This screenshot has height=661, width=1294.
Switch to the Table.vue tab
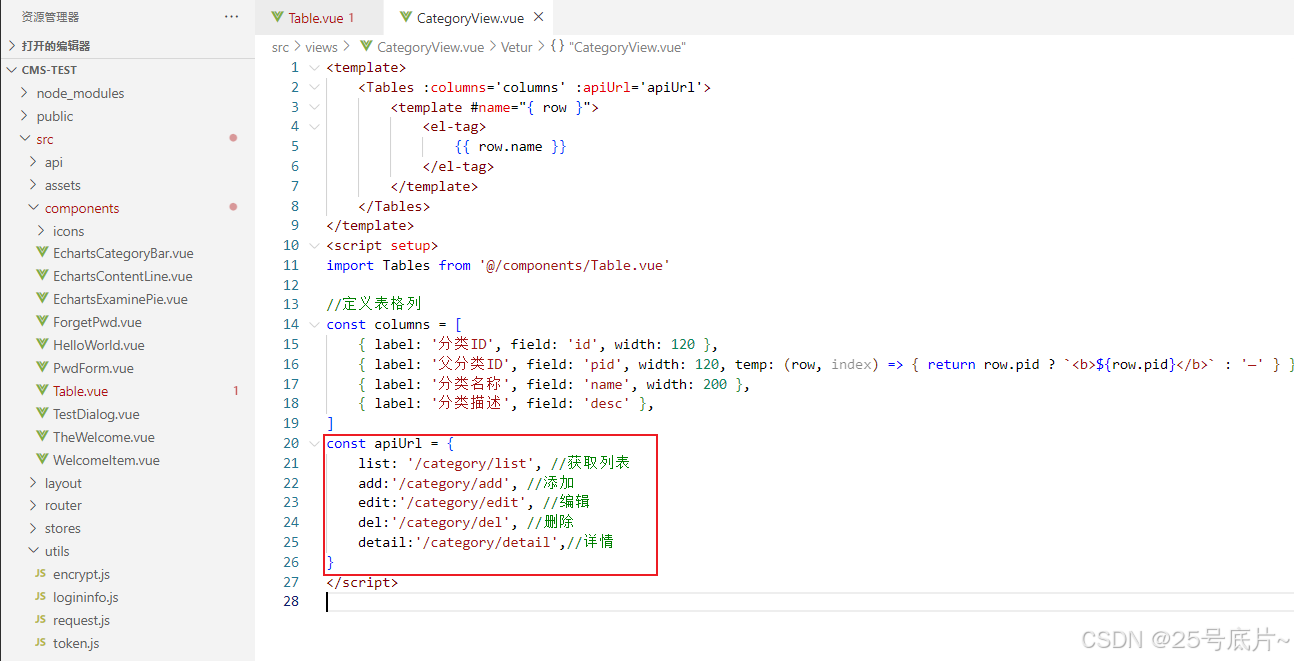pos(321,18)
